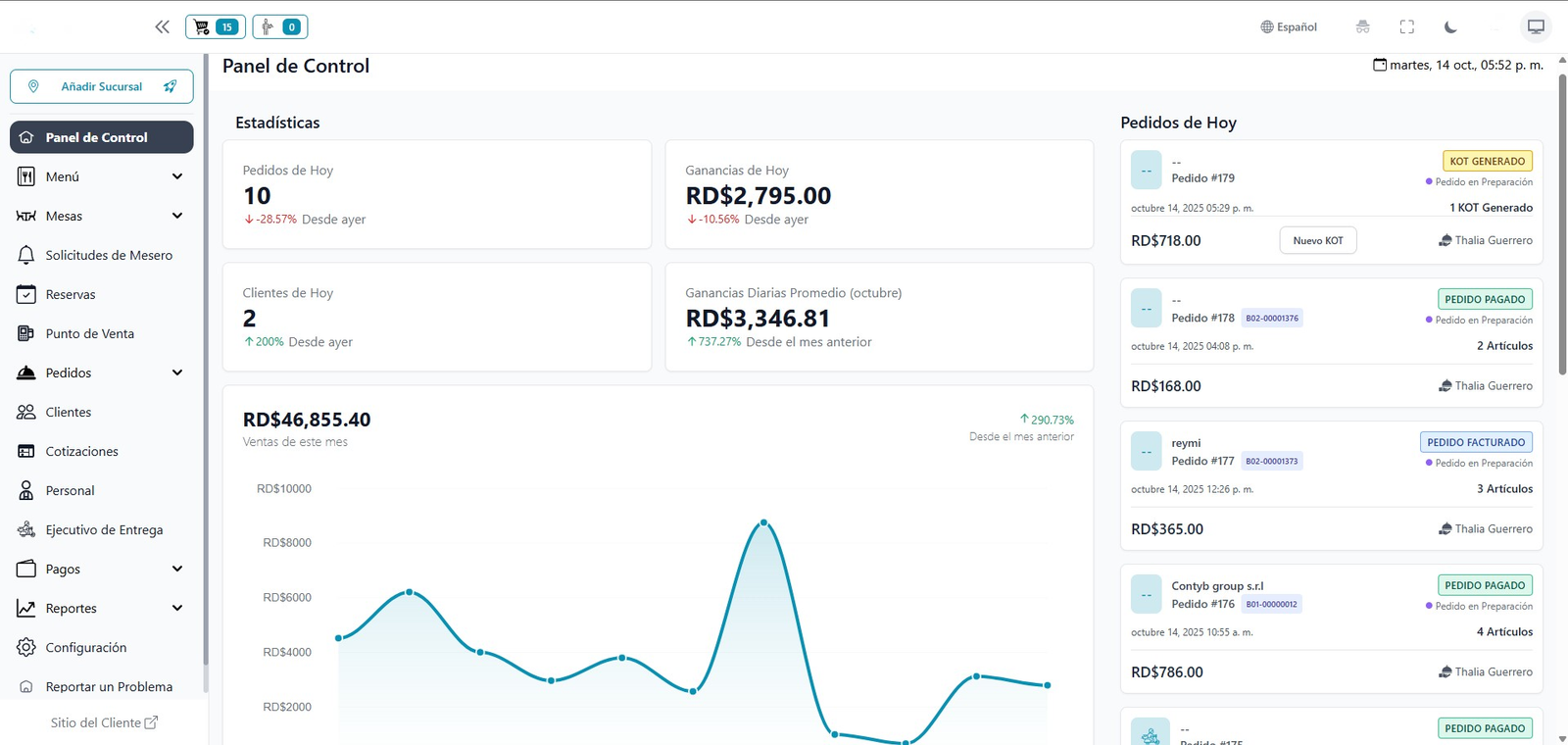Collapse sidebar with double chevron icon
The image size is (1568, 745).
(163, 27)
